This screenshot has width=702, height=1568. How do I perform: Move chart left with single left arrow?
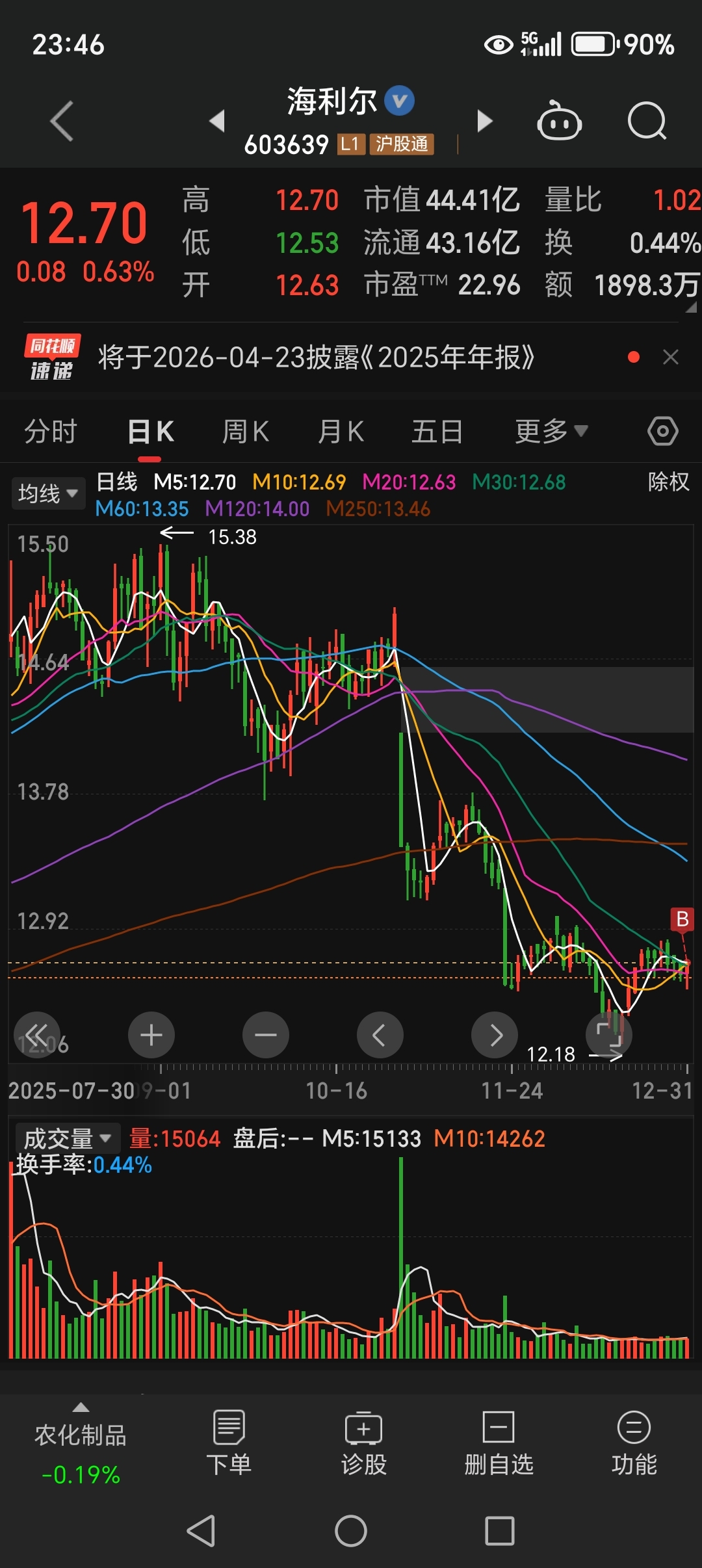point(380,1035)
